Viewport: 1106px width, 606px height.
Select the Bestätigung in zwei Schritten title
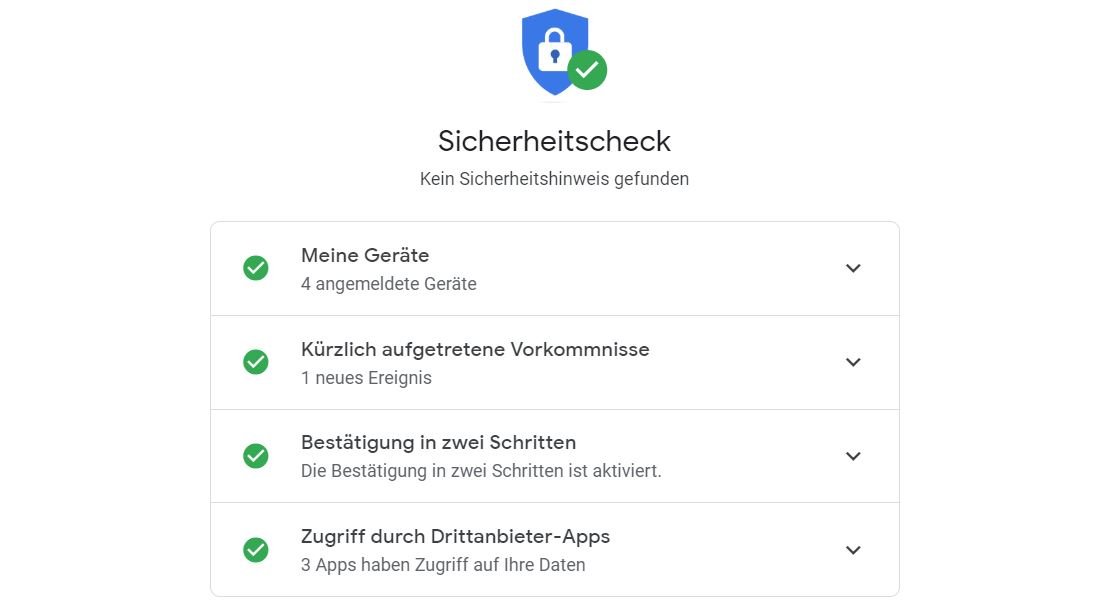pyautogui.click(x=438, y=442)
